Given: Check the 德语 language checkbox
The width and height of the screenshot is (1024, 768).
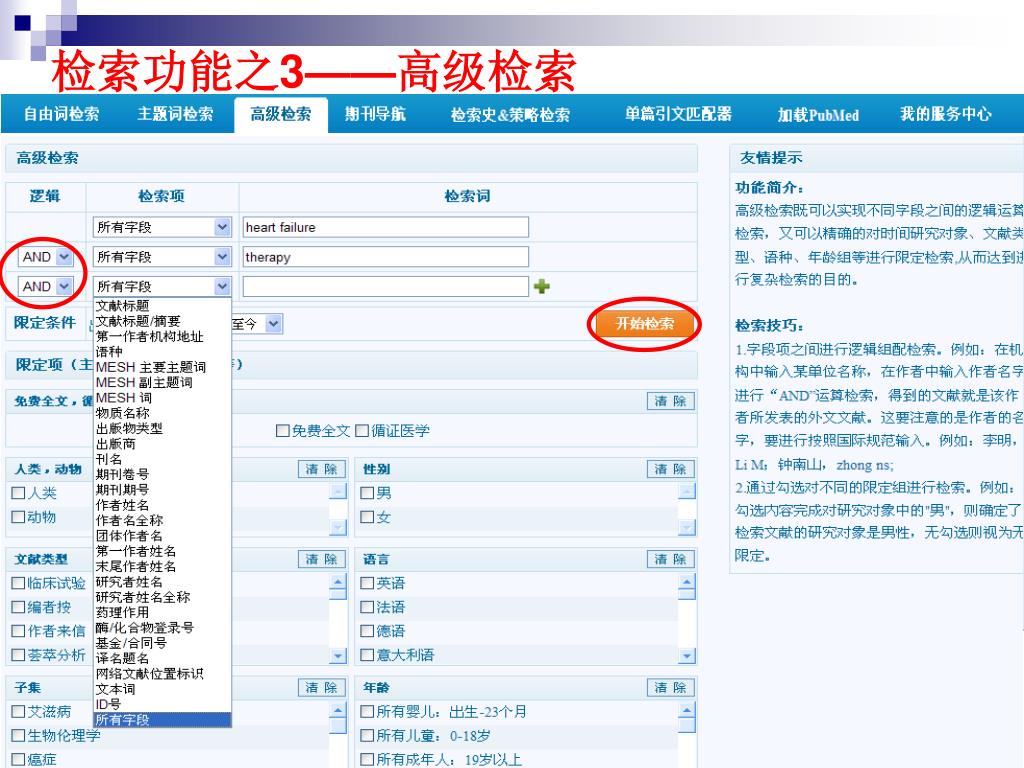Looking at the screenshot, I should pos(367,631).
